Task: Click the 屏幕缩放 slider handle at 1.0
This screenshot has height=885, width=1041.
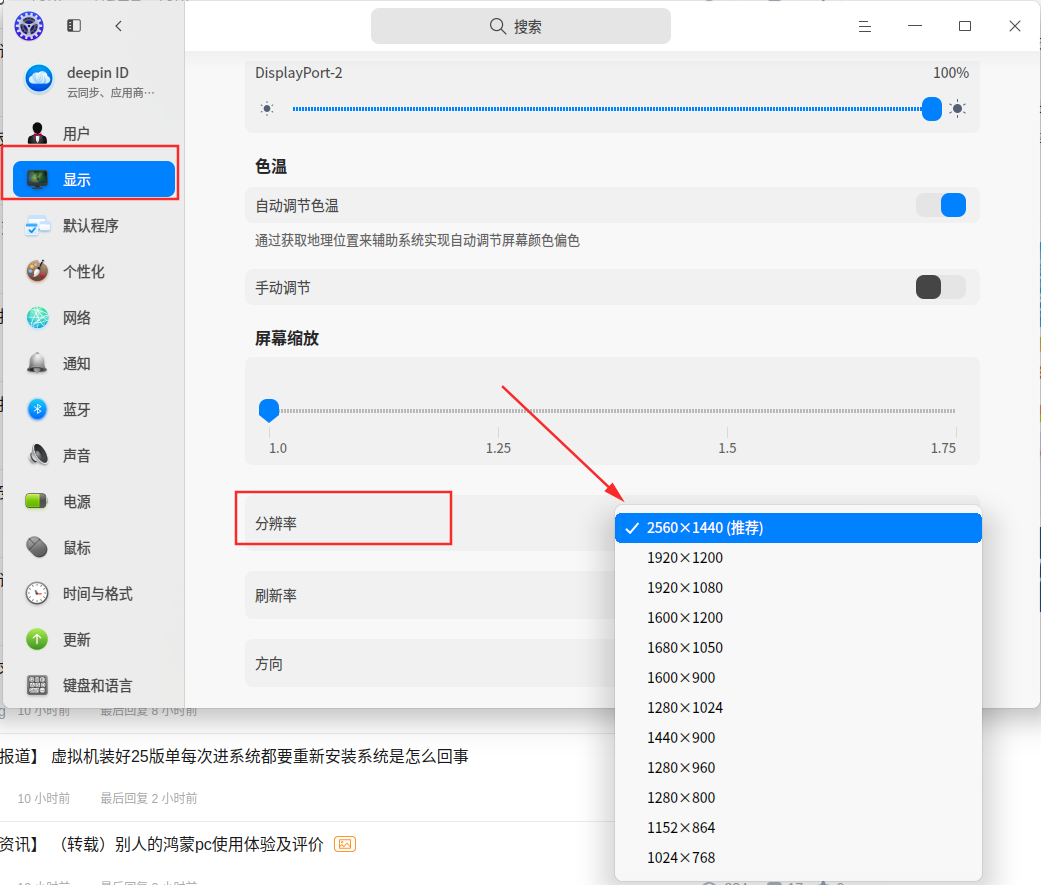Action: (269, 410)
